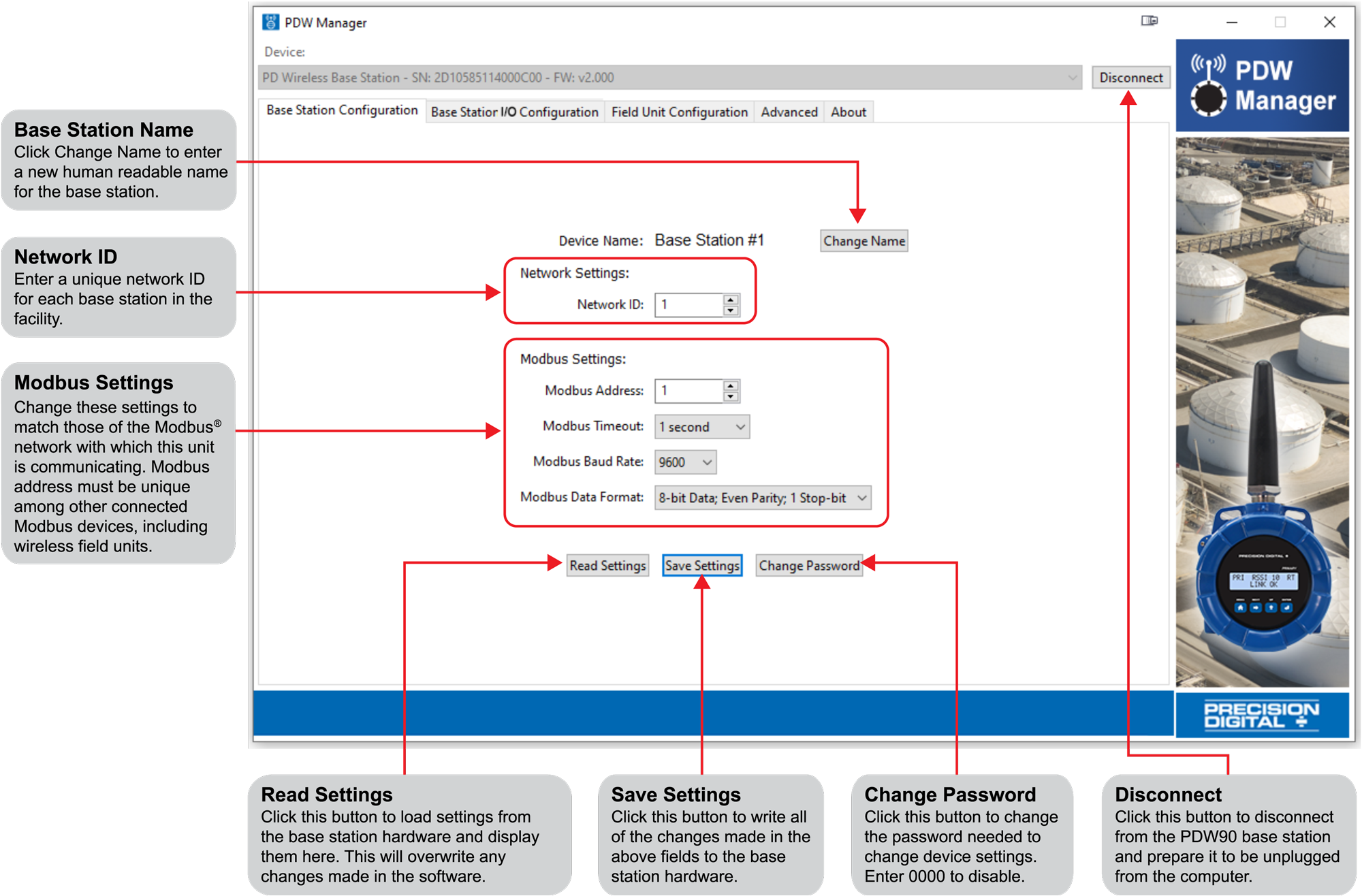
Task: Open the Modbus Data Format dropdown
Action: (763, 498)
